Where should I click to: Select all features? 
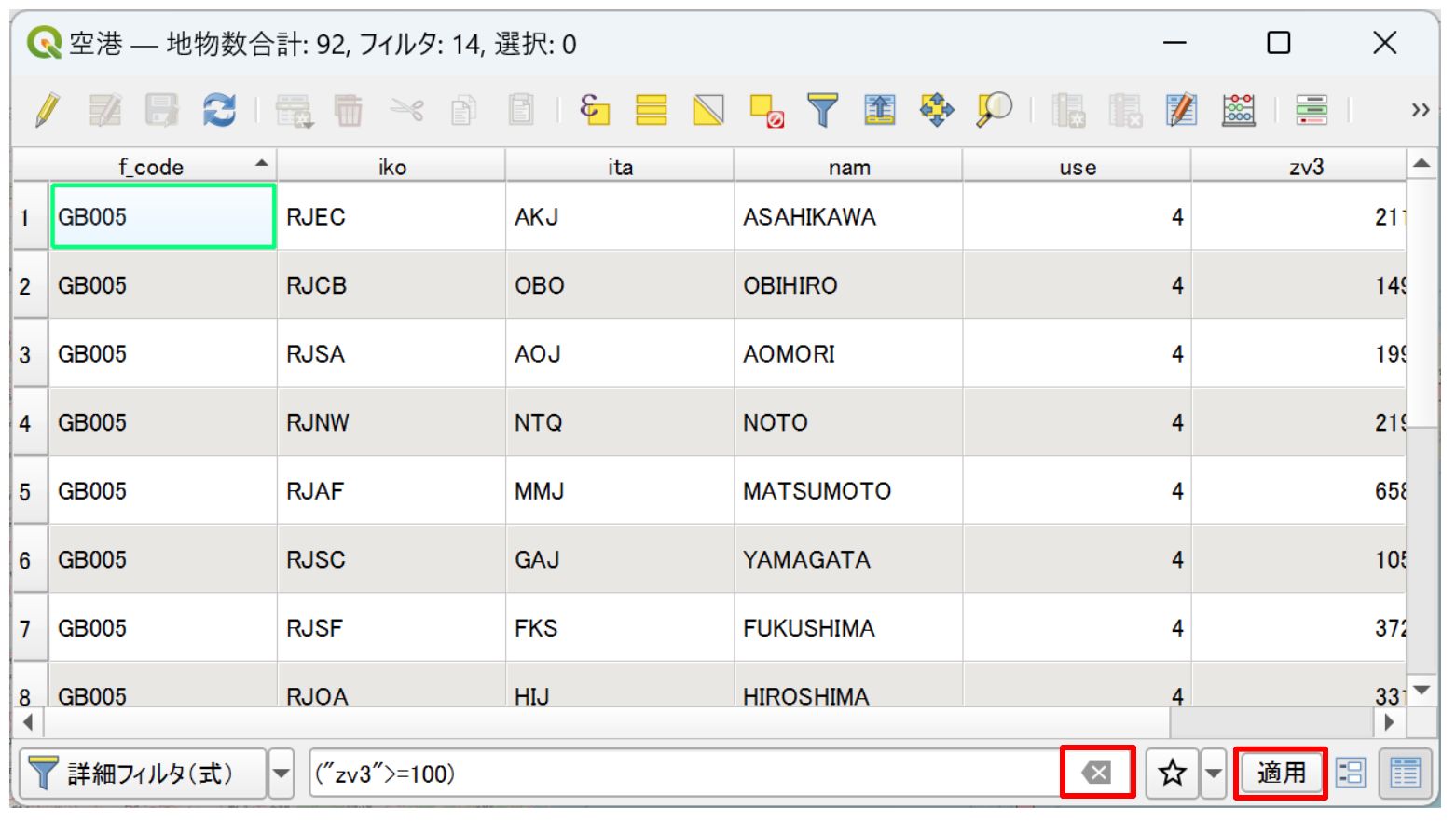pos(651,110)
